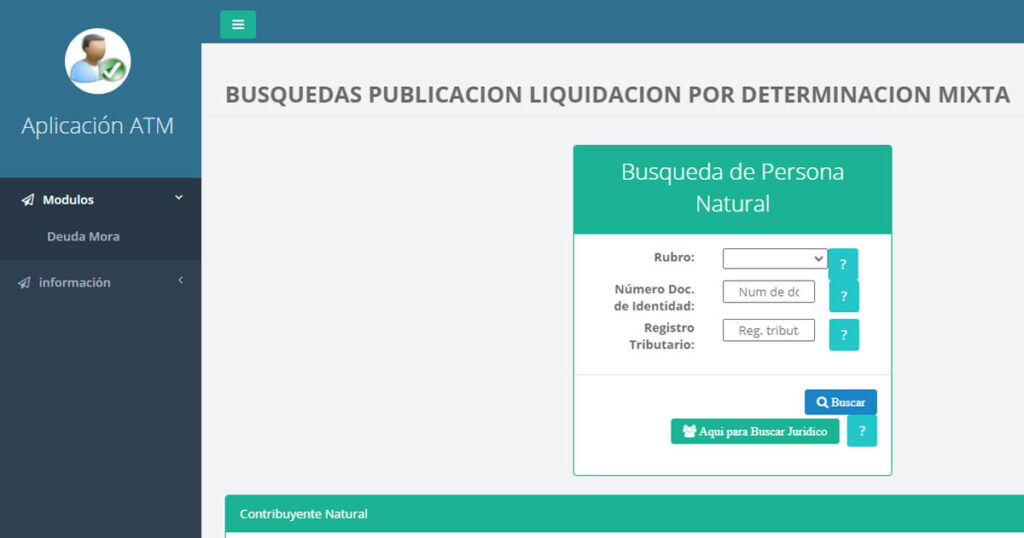The image size is (1024, 538).
Task: Open help for Registro Tributario field
Action: point(844,335)
